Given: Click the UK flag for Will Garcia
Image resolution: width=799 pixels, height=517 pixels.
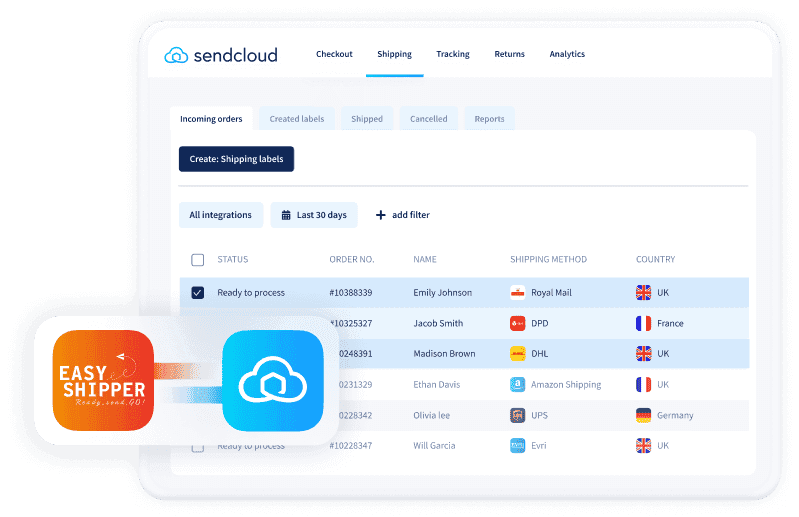Looking at the screenshot, I should click(644, 446).
